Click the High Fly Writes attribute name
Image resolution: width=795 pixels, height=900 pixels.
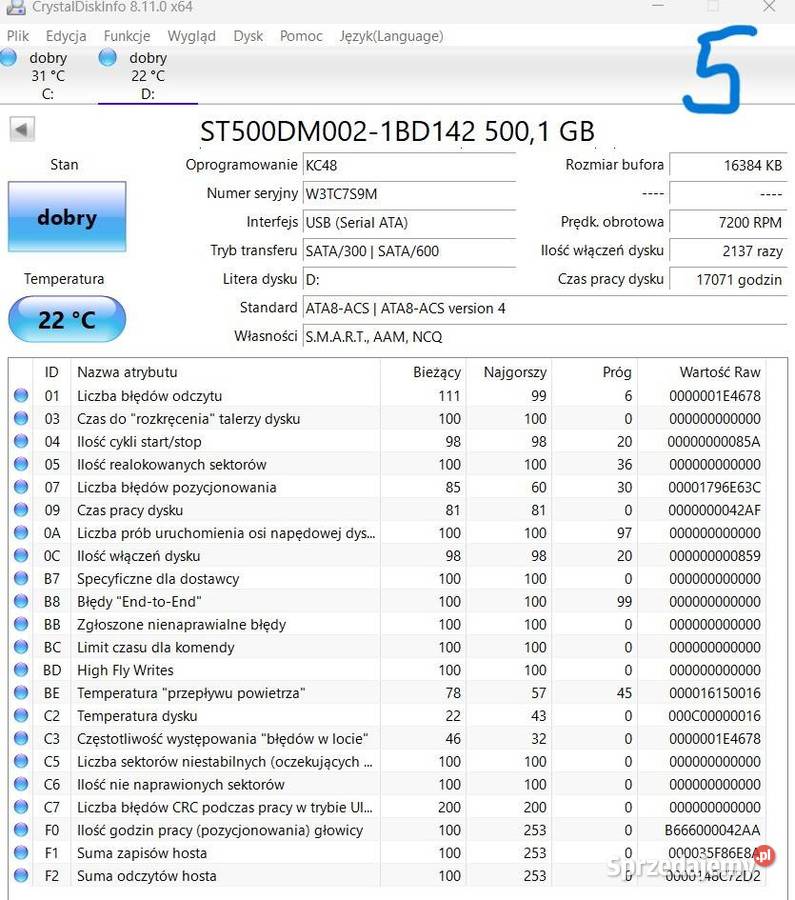click(125, 670)
